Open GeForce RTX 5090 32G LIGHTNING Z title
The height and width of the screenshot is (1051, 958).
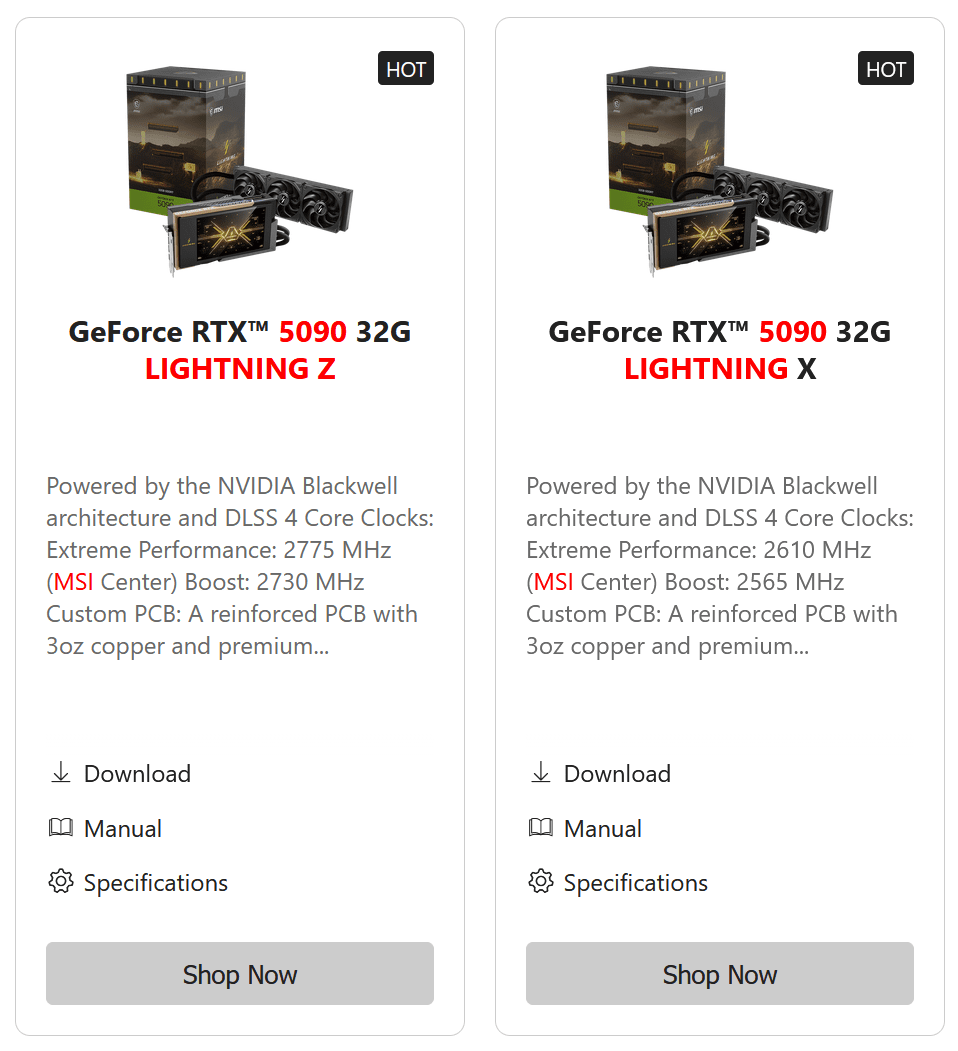pos(240,350)
